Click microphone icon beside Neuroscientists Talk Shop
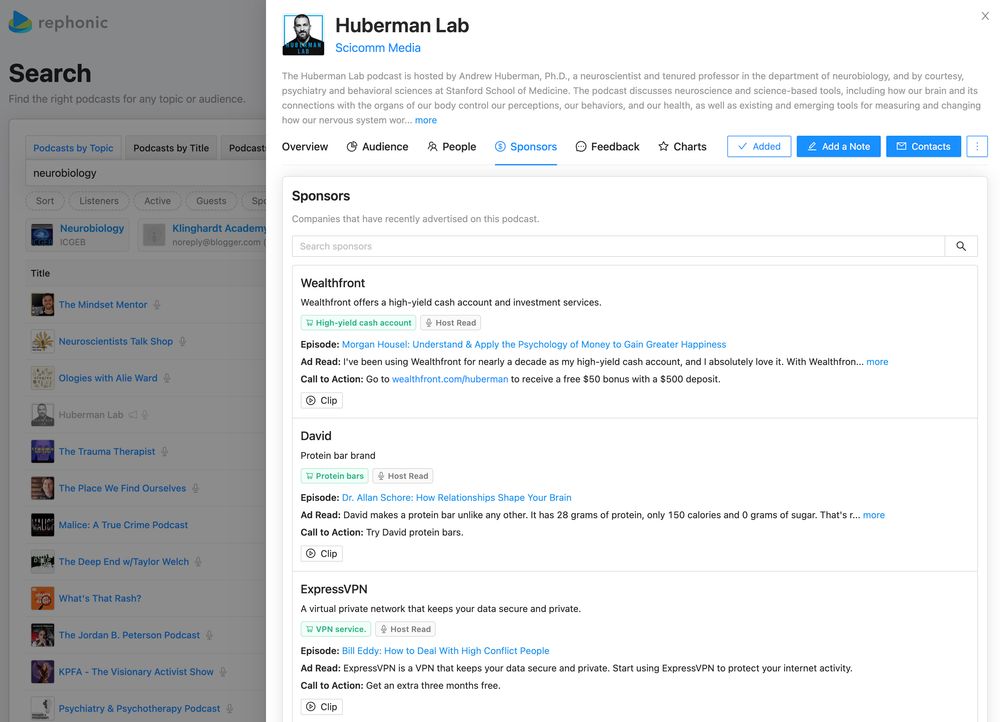Viewport: 1000px width, 722px height. coord(182,341)
